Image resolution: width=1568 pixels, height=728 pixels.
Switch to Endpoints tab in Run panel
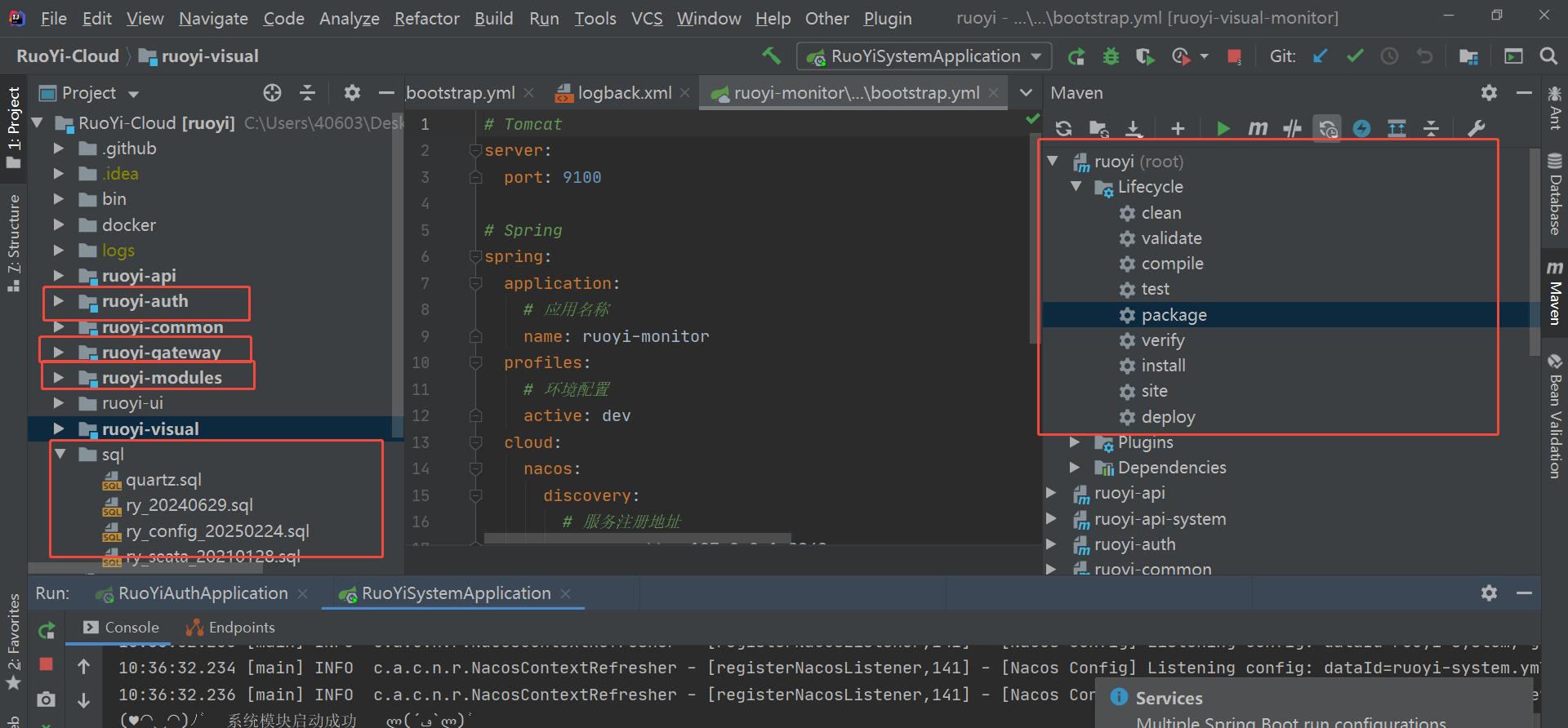[231, 628]
